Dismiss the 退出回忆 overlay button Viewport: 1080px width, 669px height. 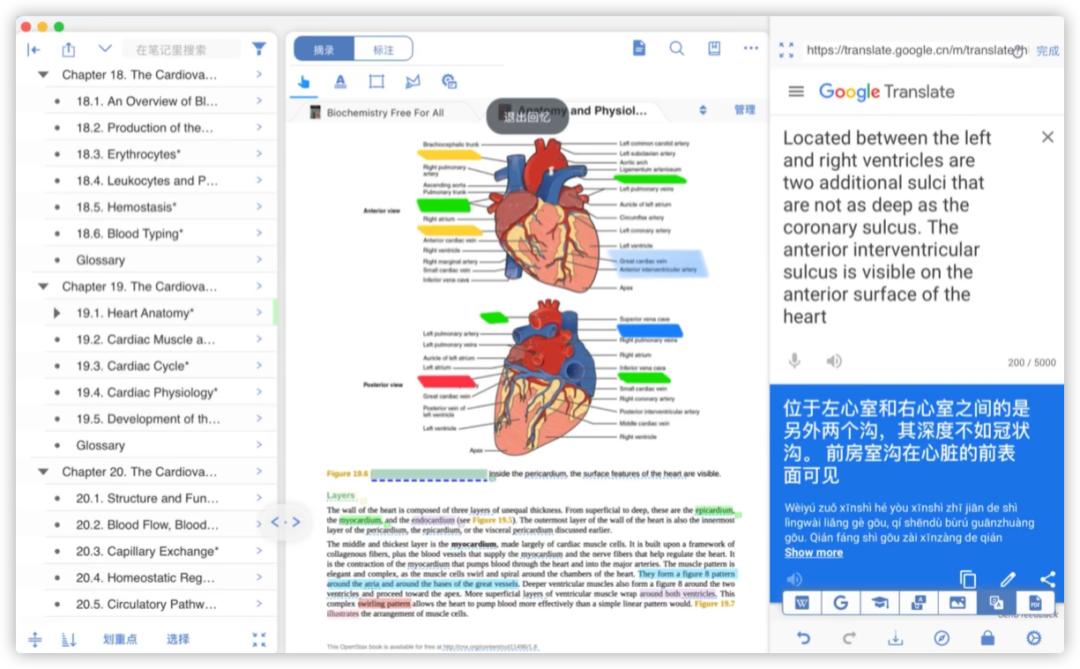pos(527,116)
